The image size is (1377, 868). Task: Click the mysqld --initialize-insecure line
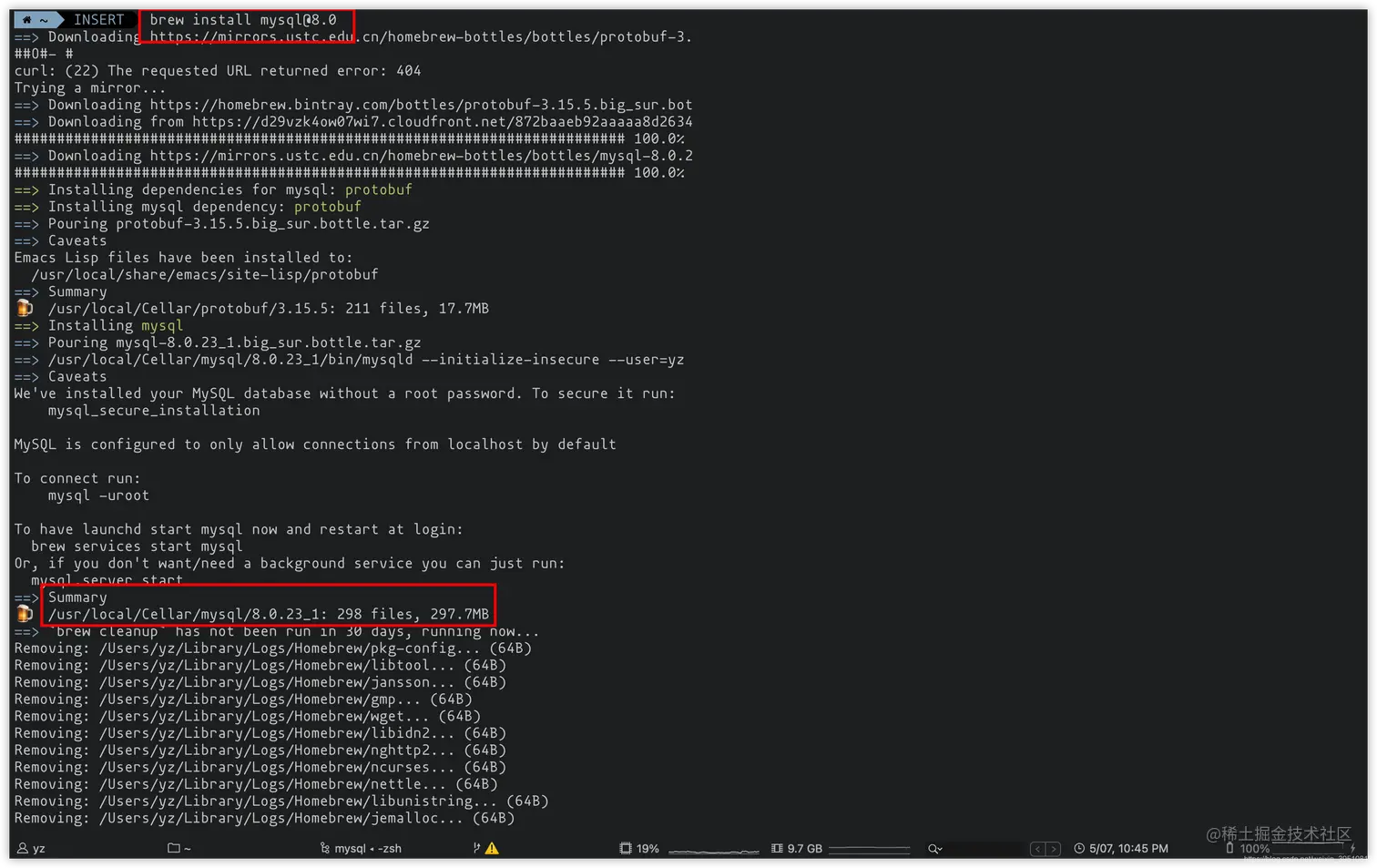349,359
